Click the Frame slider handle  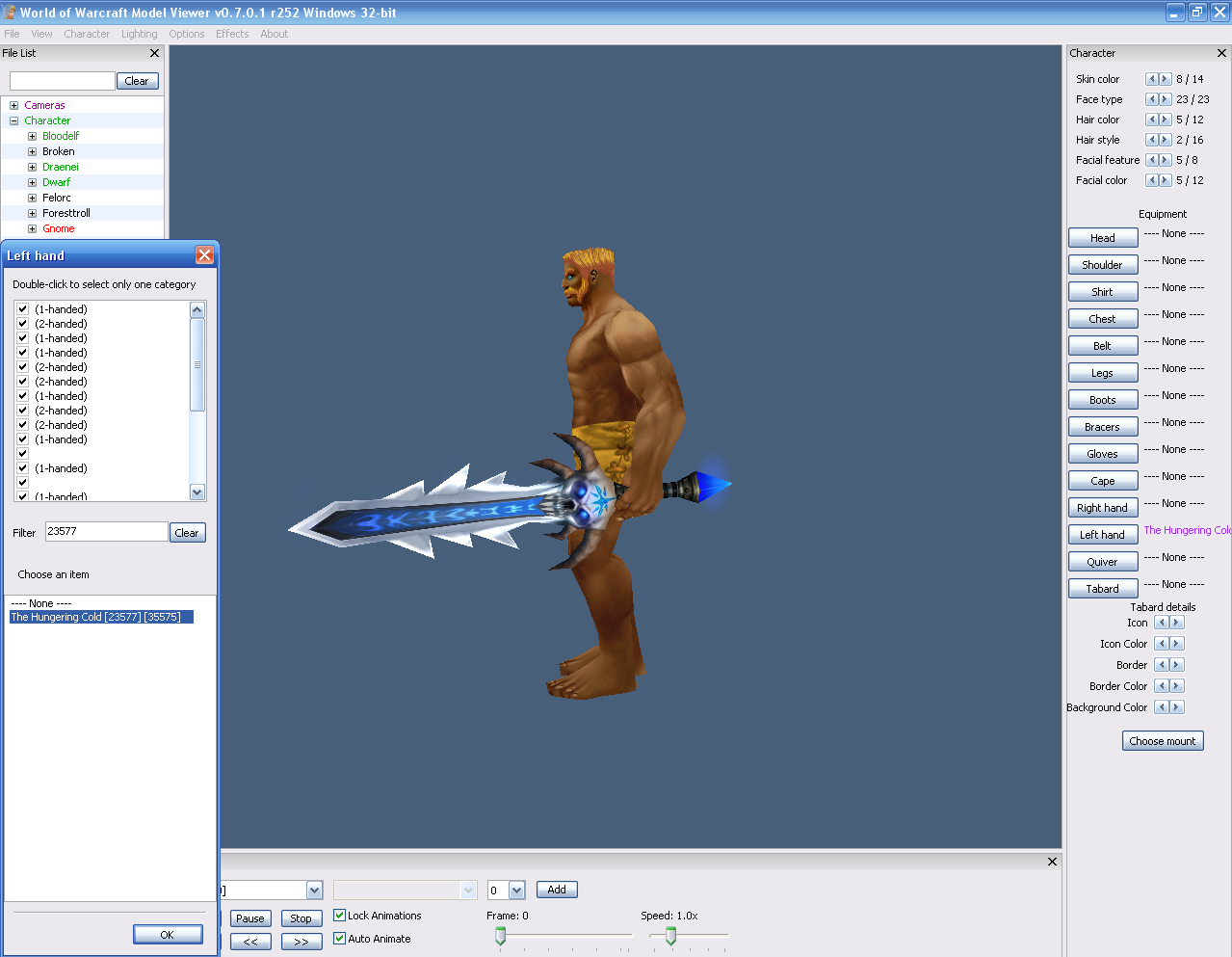[x=500, y=936]
